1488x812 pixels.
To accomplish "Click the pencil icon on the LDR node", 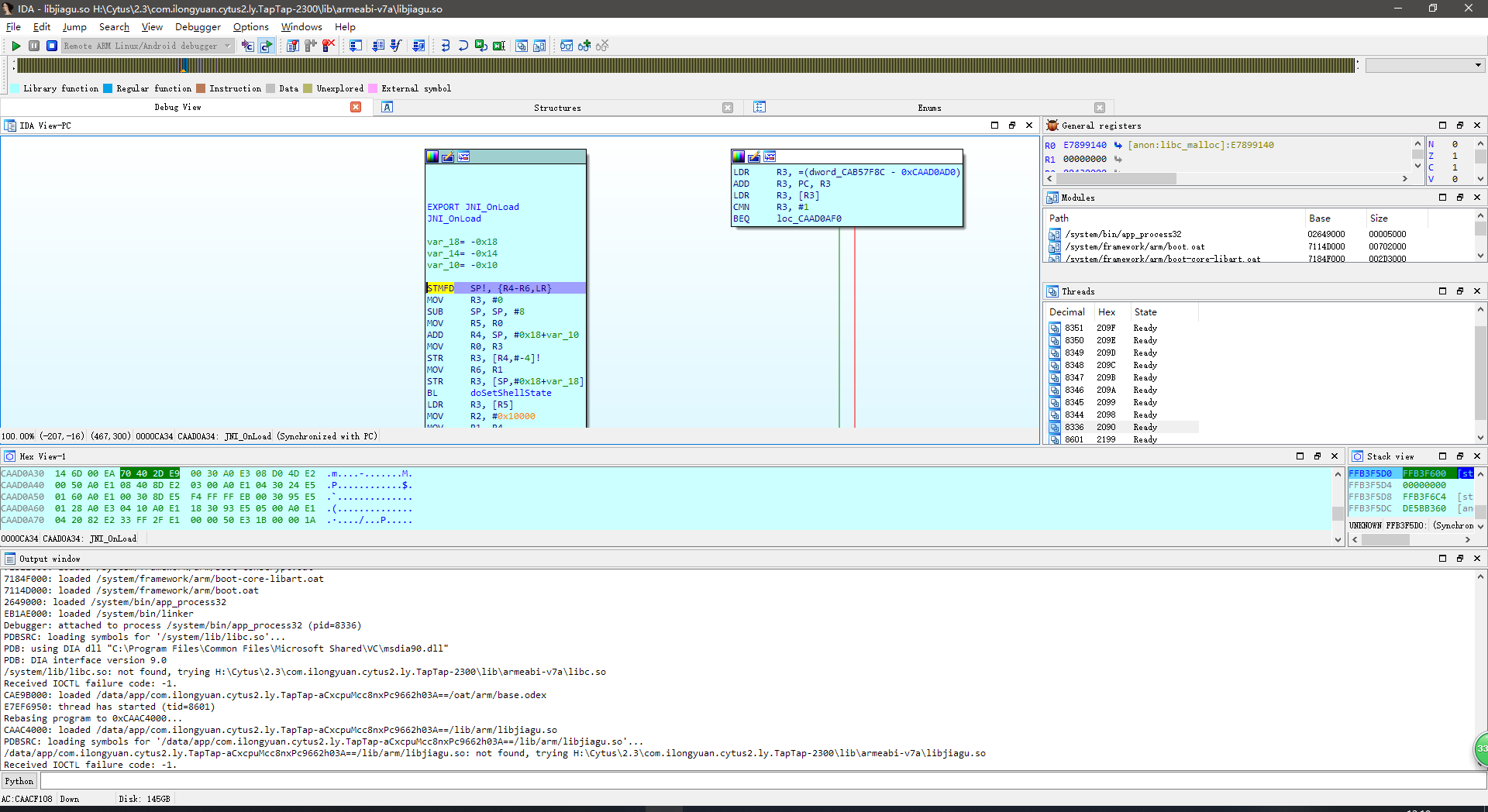I will pyautogui.click(x=754, y=157).
